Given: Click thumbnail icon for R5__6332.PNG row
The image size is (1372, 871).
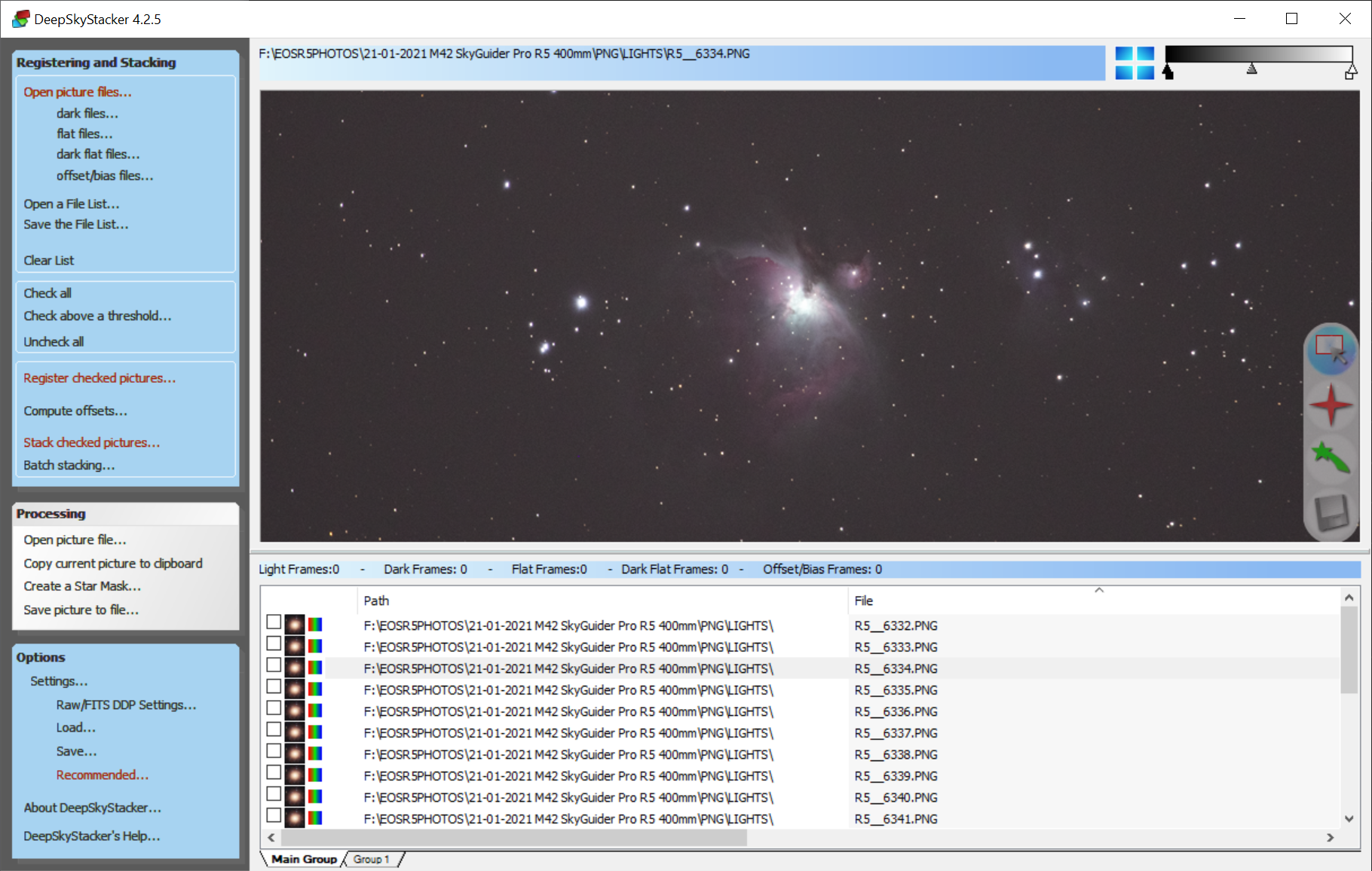Looking at the screenshot, I should click(x=295, y=625).
